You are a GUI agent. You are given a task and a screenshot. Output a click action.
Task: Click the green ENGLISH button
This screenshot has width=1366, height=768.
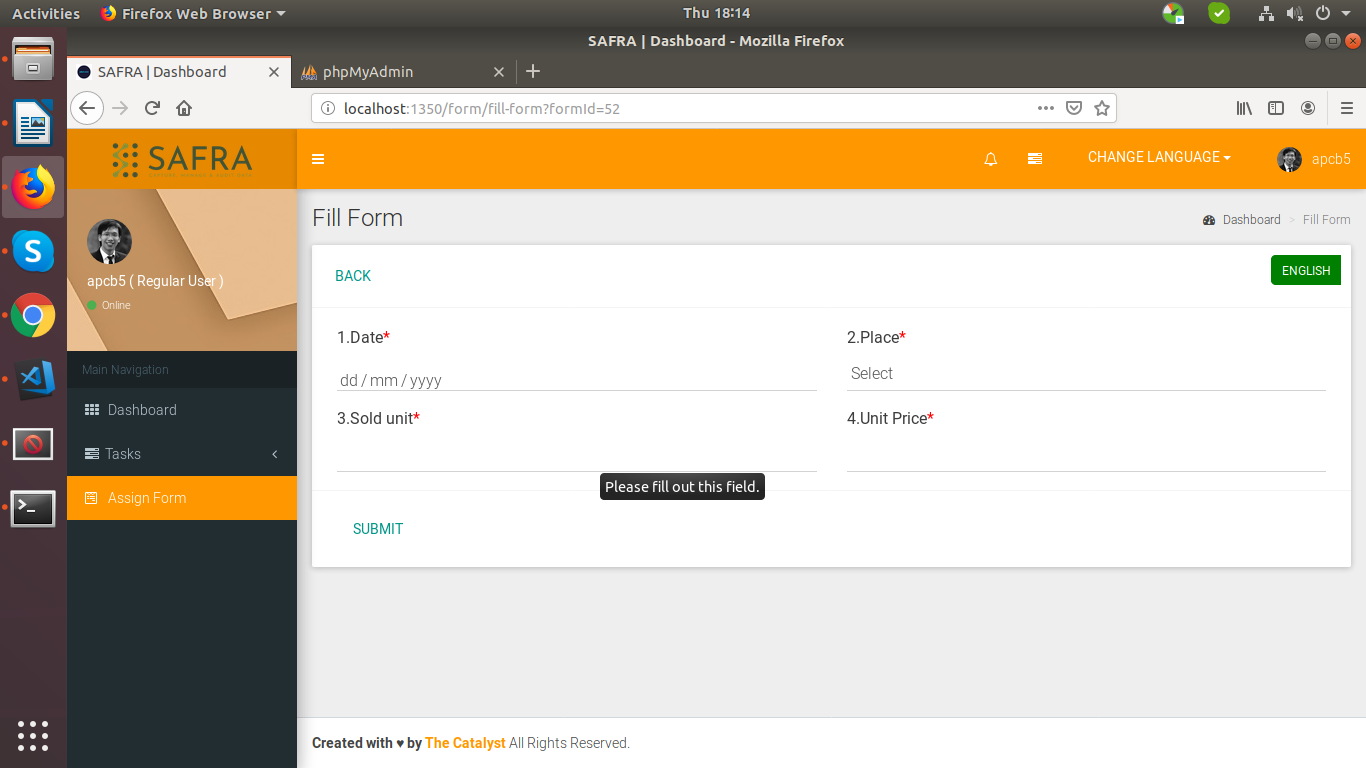(1305, 270)
